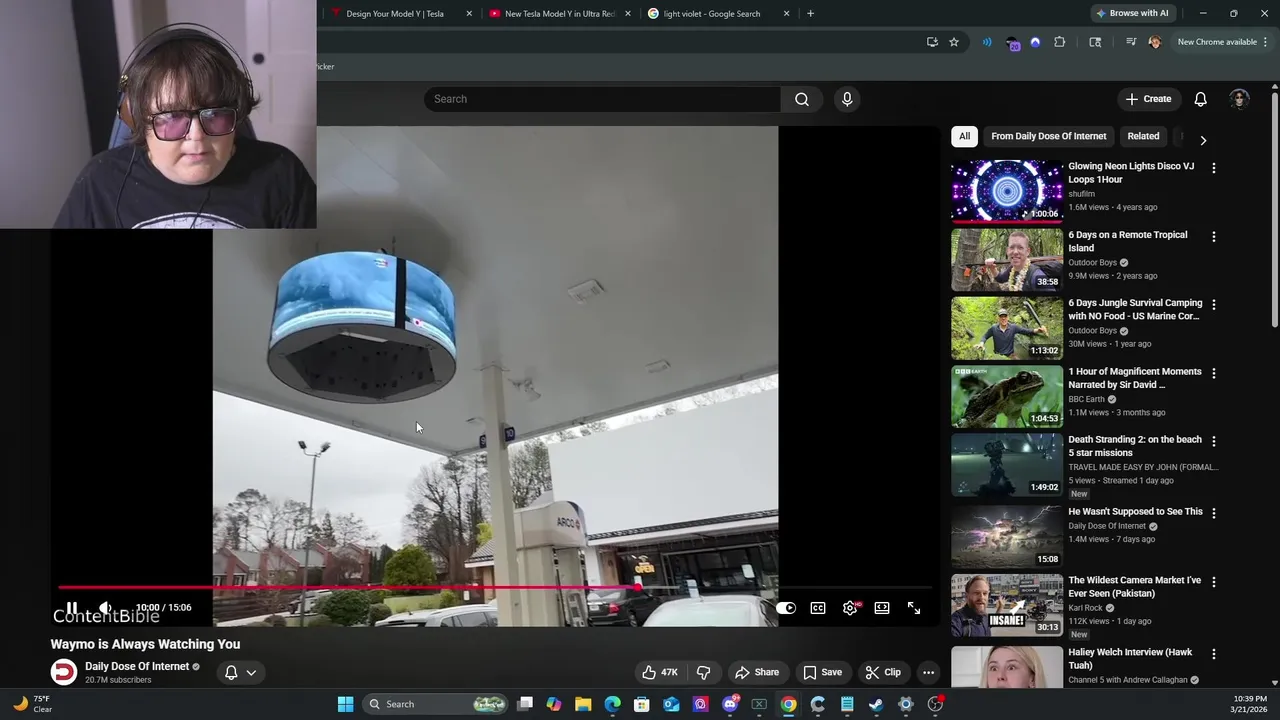The width and height of the screenshot is (1280, 720).
Task: Open Windows Start menu
Action: 345,704
